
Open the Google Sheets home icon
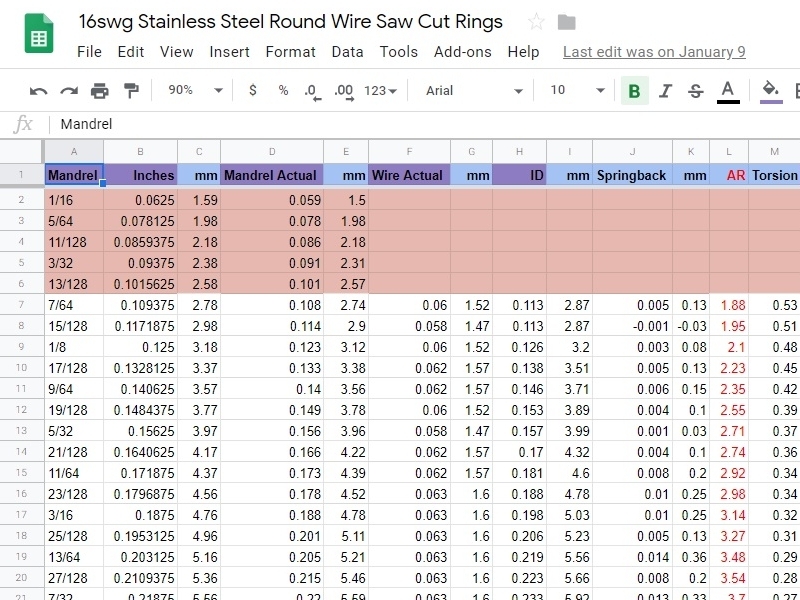pyautogui.click(x=39, y=34)
